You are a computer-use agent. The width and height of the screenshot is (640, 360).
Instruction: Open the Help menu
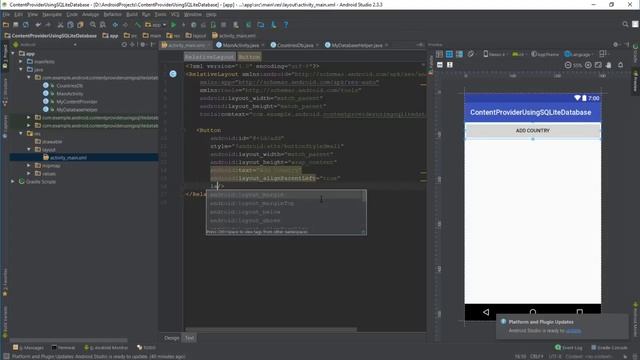coord(211,14)
